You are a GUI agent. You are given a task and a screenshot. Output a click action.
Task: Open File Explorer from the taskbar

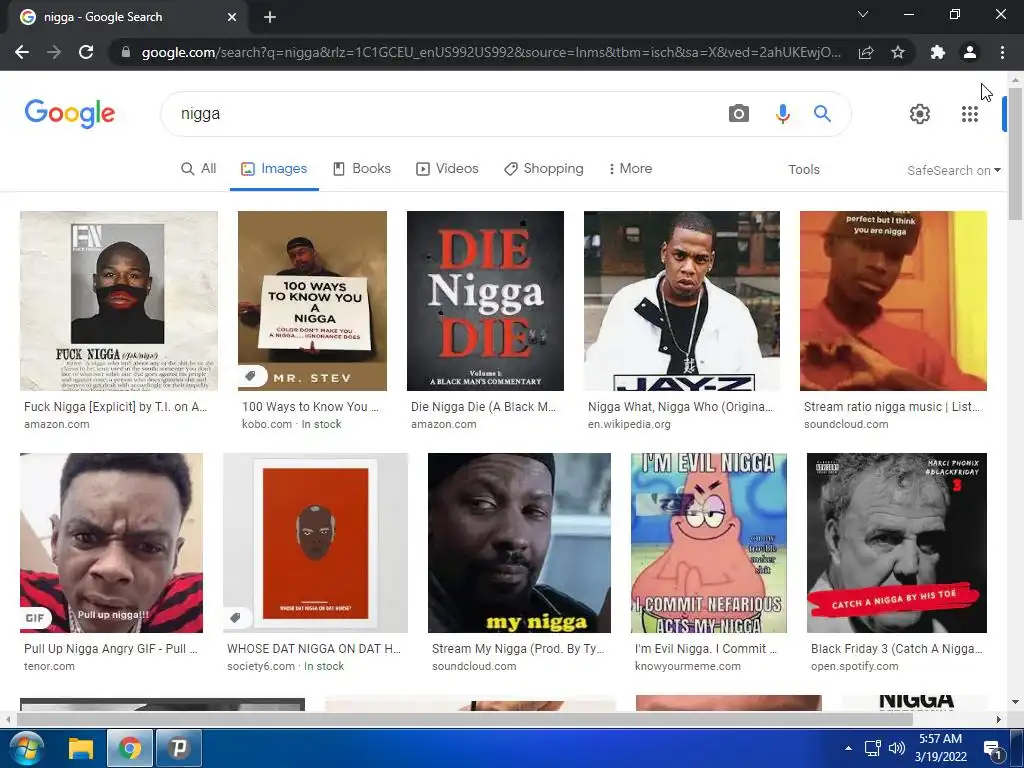81,748
